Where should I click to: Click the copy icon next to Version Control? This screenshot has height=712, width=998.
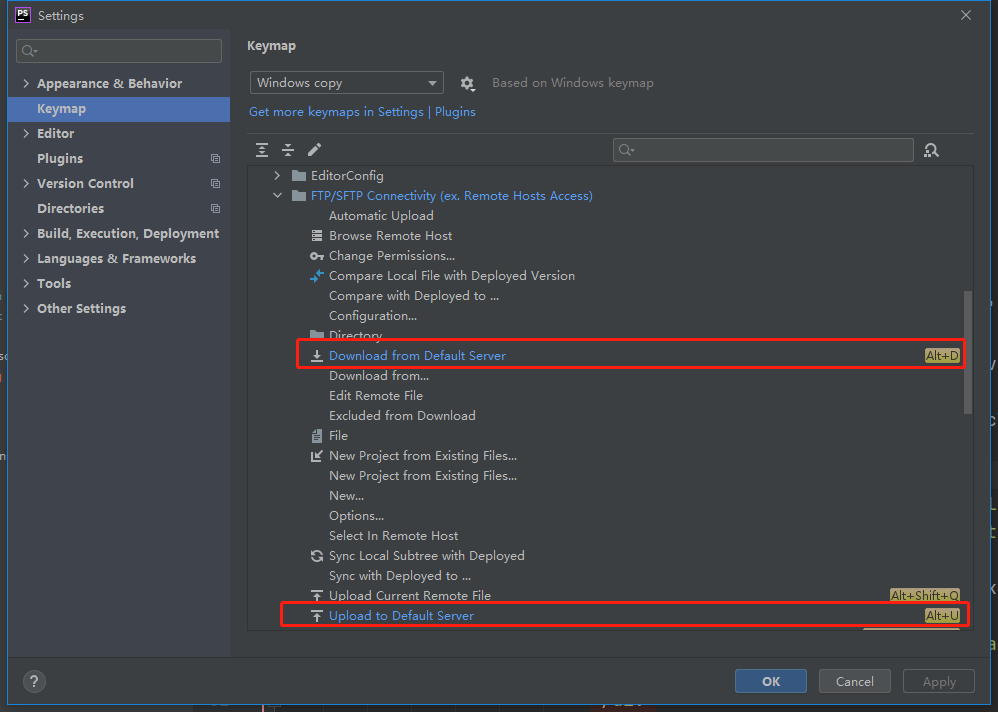coord(215,183)
